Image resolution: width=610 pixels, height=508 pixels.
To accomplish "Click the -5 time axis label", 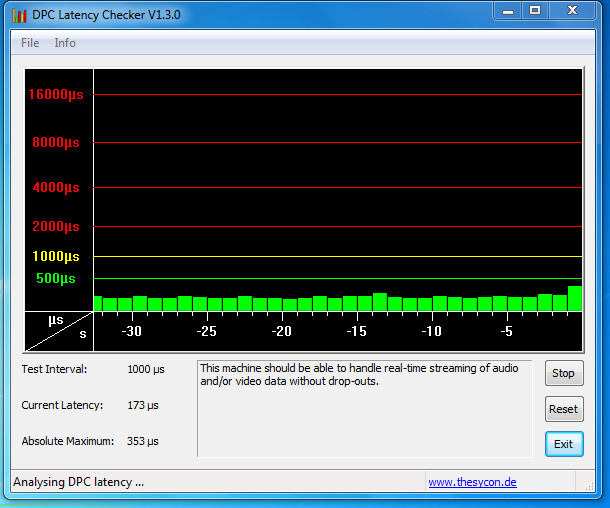I will (x=507, y=331).
